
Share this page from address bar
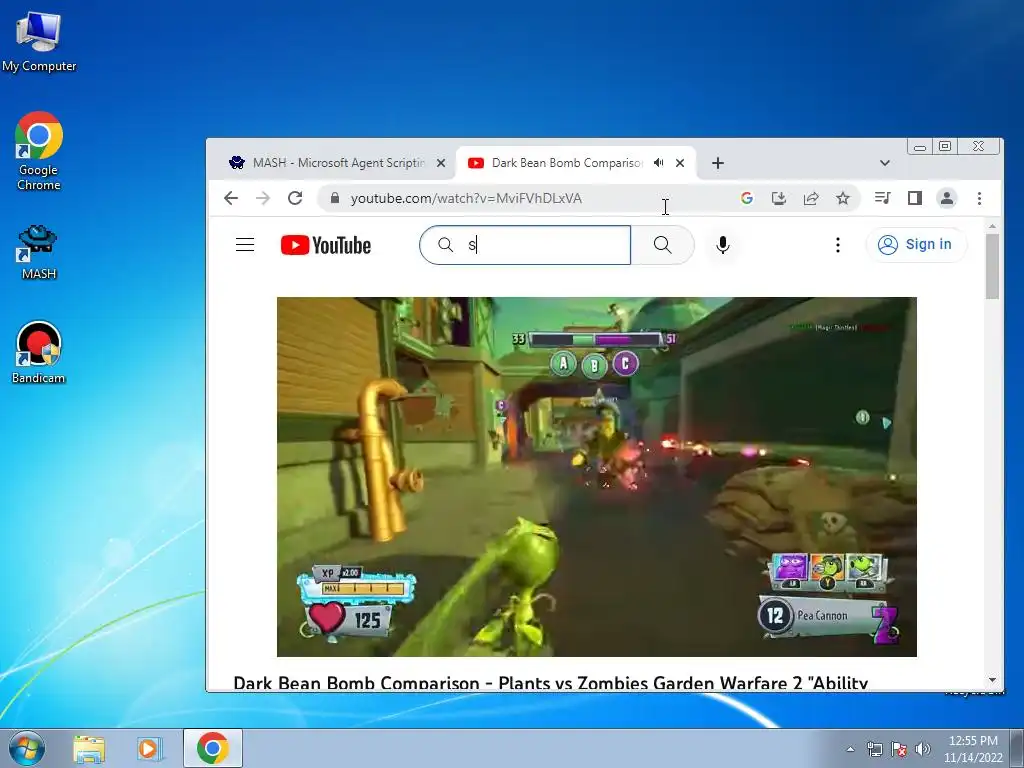click(x=810, y=198)
